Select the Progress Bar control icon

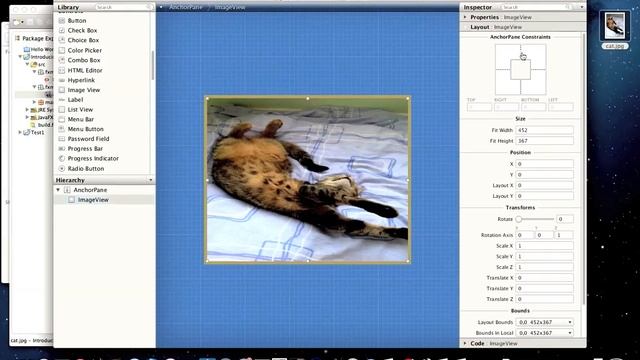62,149
